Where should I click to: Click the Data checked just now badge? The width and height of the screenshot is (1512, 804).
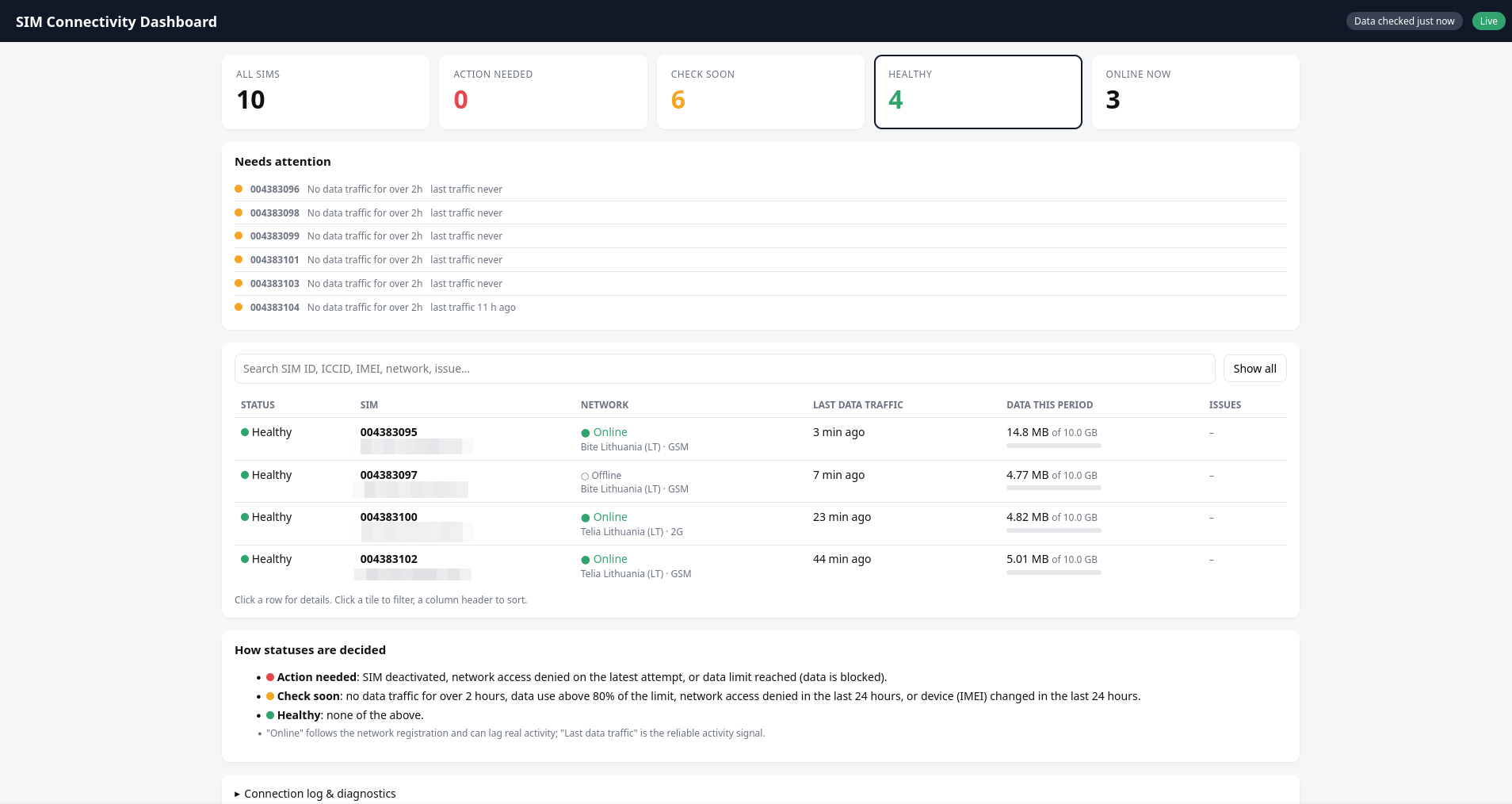[x=1404, y=21]
